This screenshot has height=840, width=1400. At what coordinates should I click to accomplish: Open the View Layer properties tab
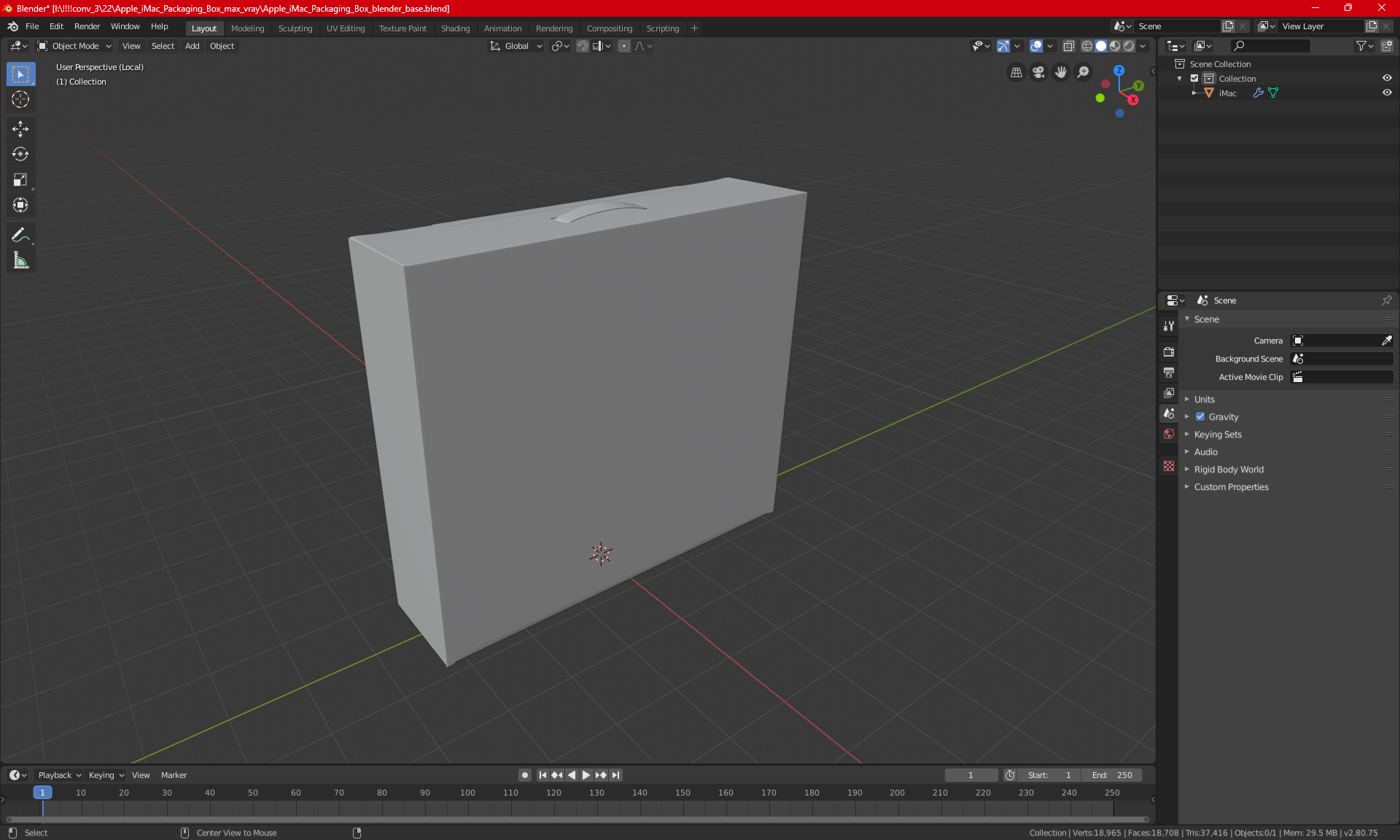(1169, 393)
